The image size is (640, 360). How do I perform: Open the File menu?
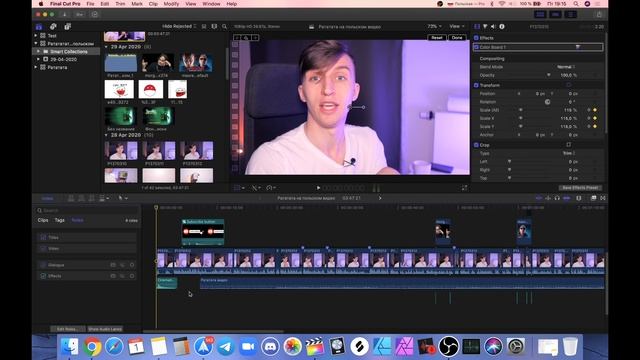[90, 4]
